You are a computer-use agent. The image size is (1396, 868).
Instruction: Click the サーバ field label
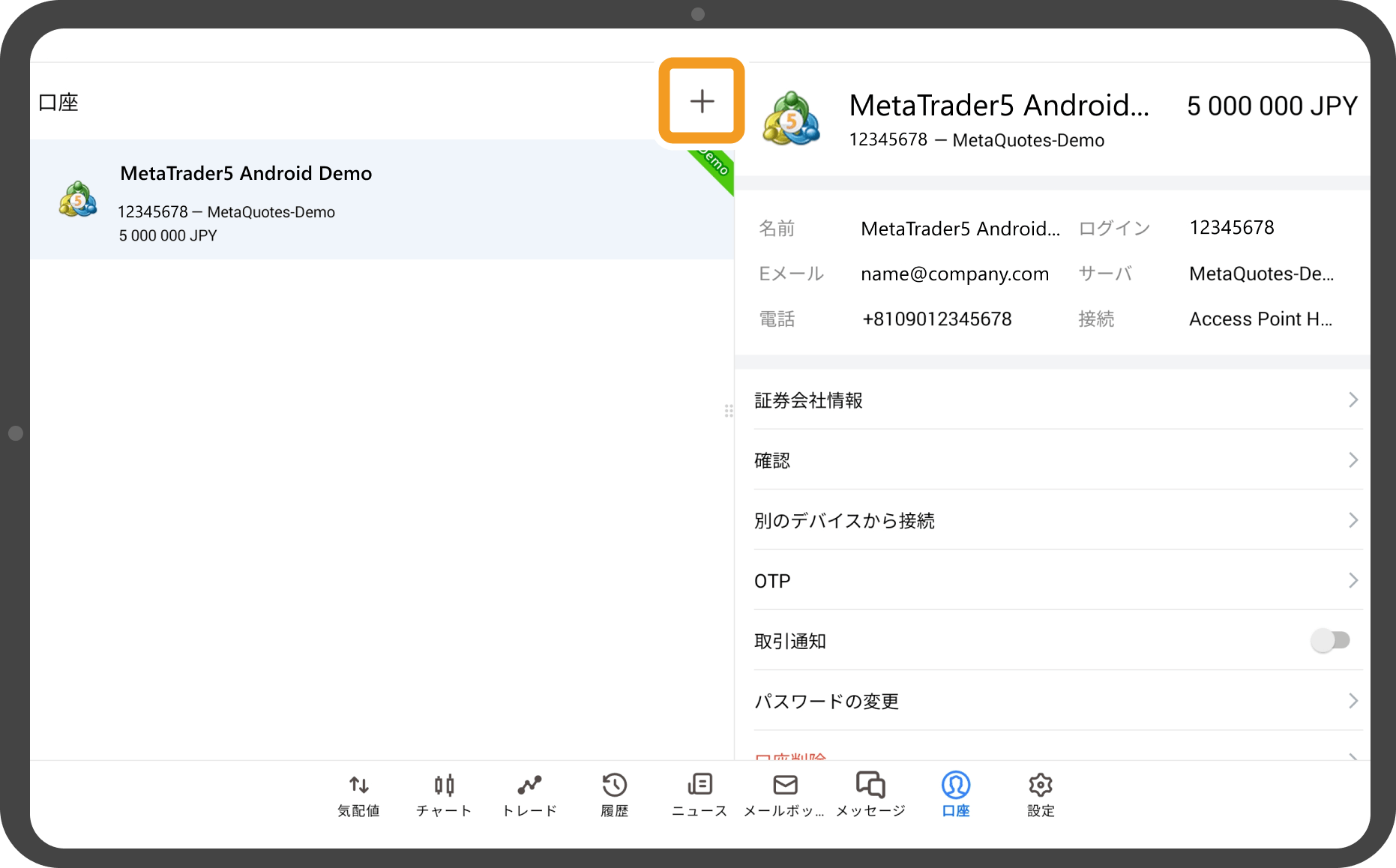tap(1105, 274)
